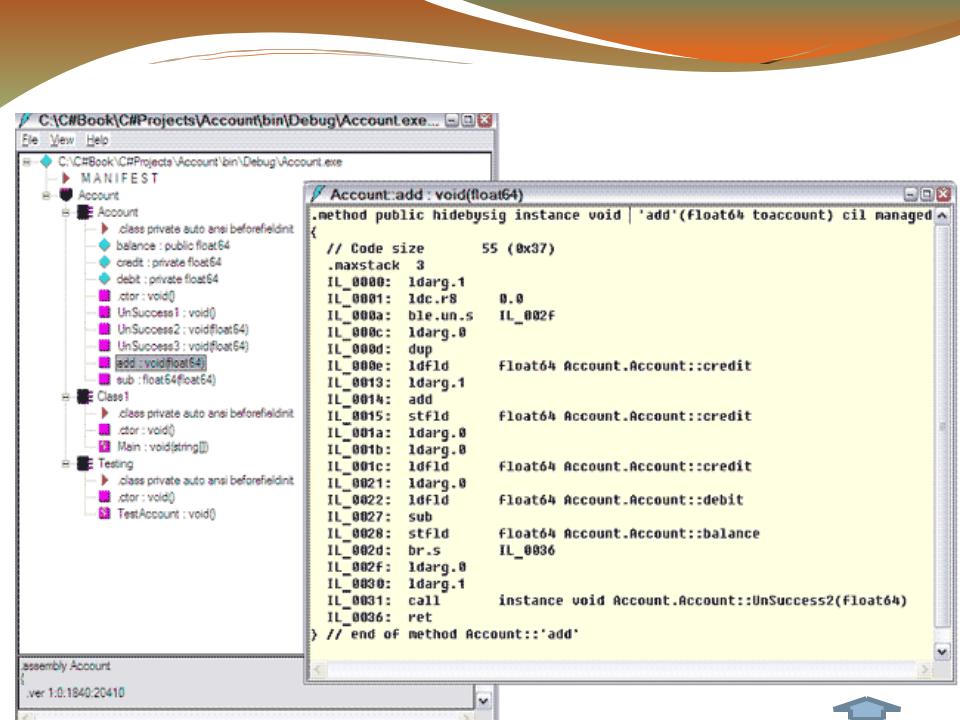Select 'balance : public float64' field
This screenshot has height=720, width=960.
pos(173,246)
